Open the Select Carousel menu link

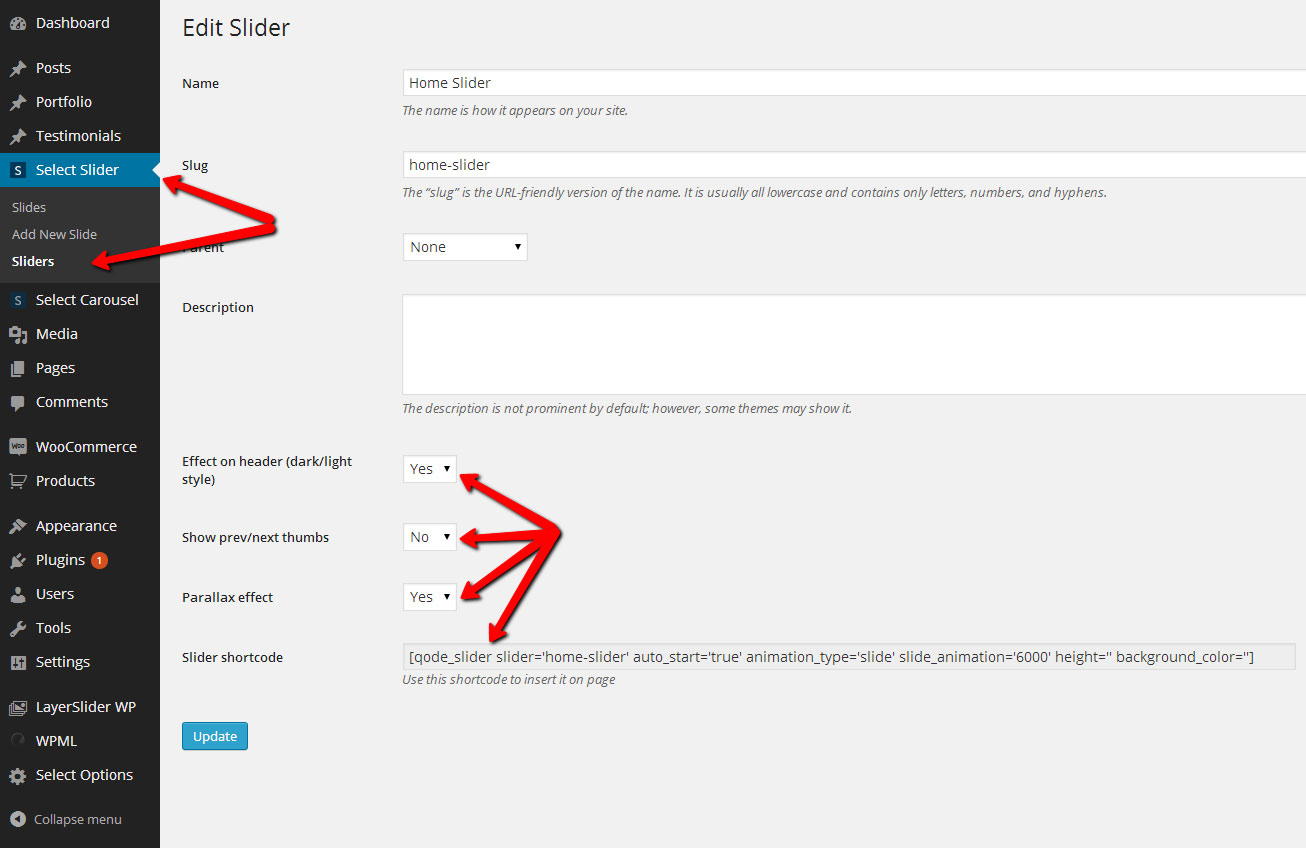pyautogui.click(x=87, y=300)
